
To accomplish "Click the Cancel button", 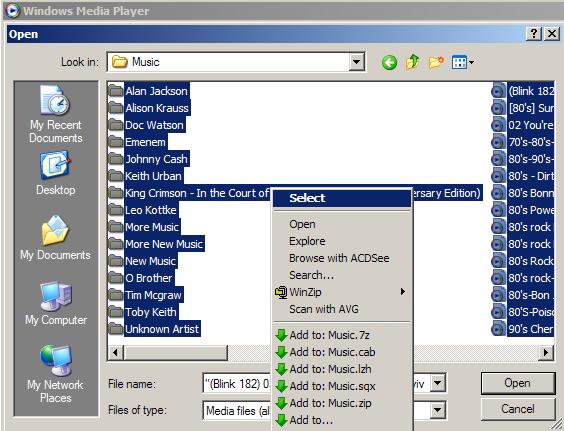I will [518, 409].
